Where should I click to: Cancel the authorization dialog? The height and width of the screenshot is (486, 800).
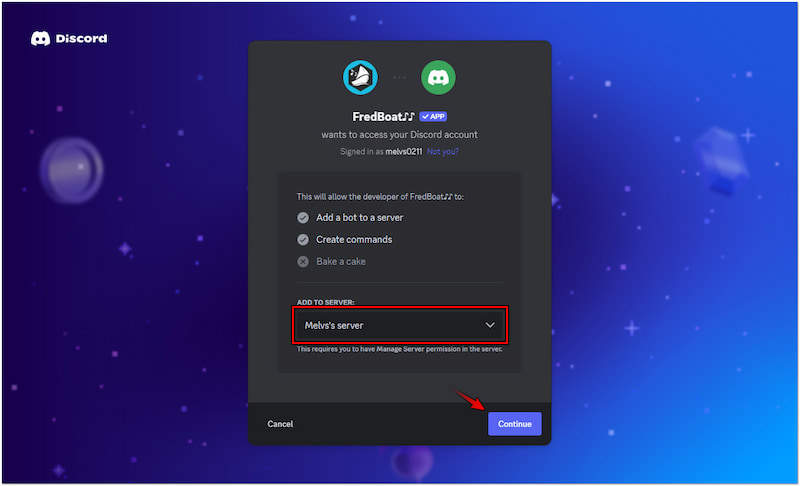280,424
